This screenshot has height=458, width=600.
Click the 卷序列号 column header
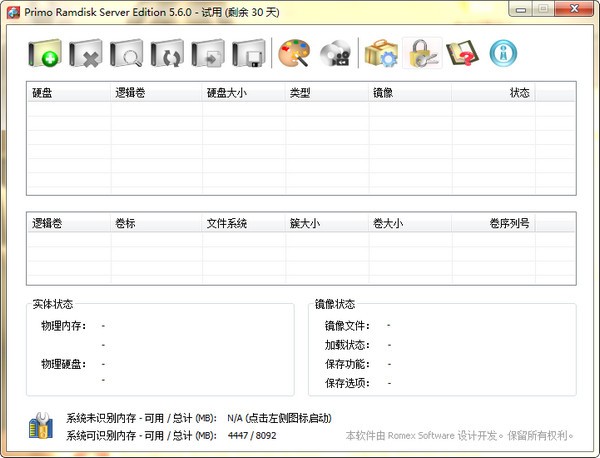pyautogui.click(x=509, y=224)
